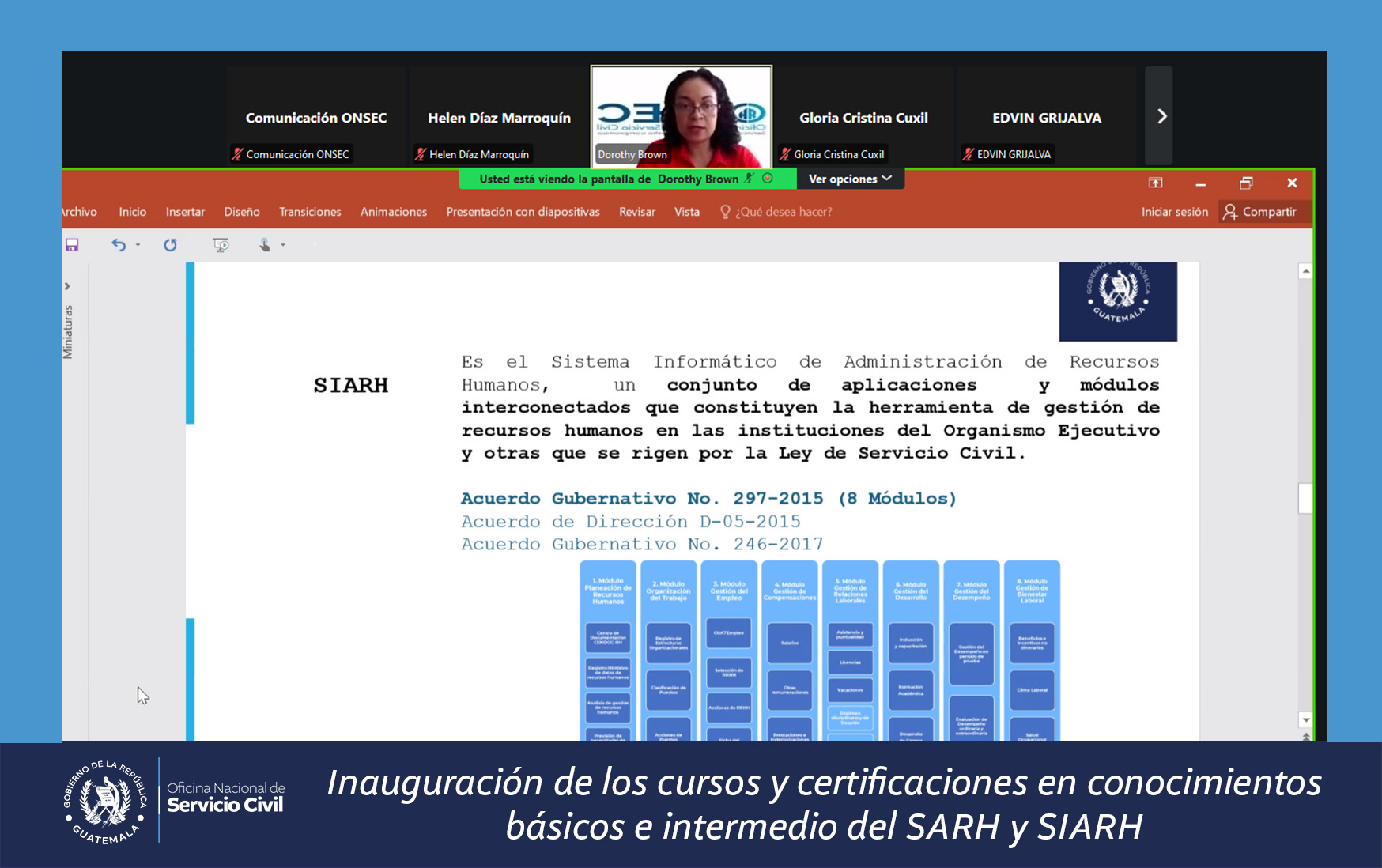Click the purple Save icon in quick access toolbar

click(x=72, y=245)
